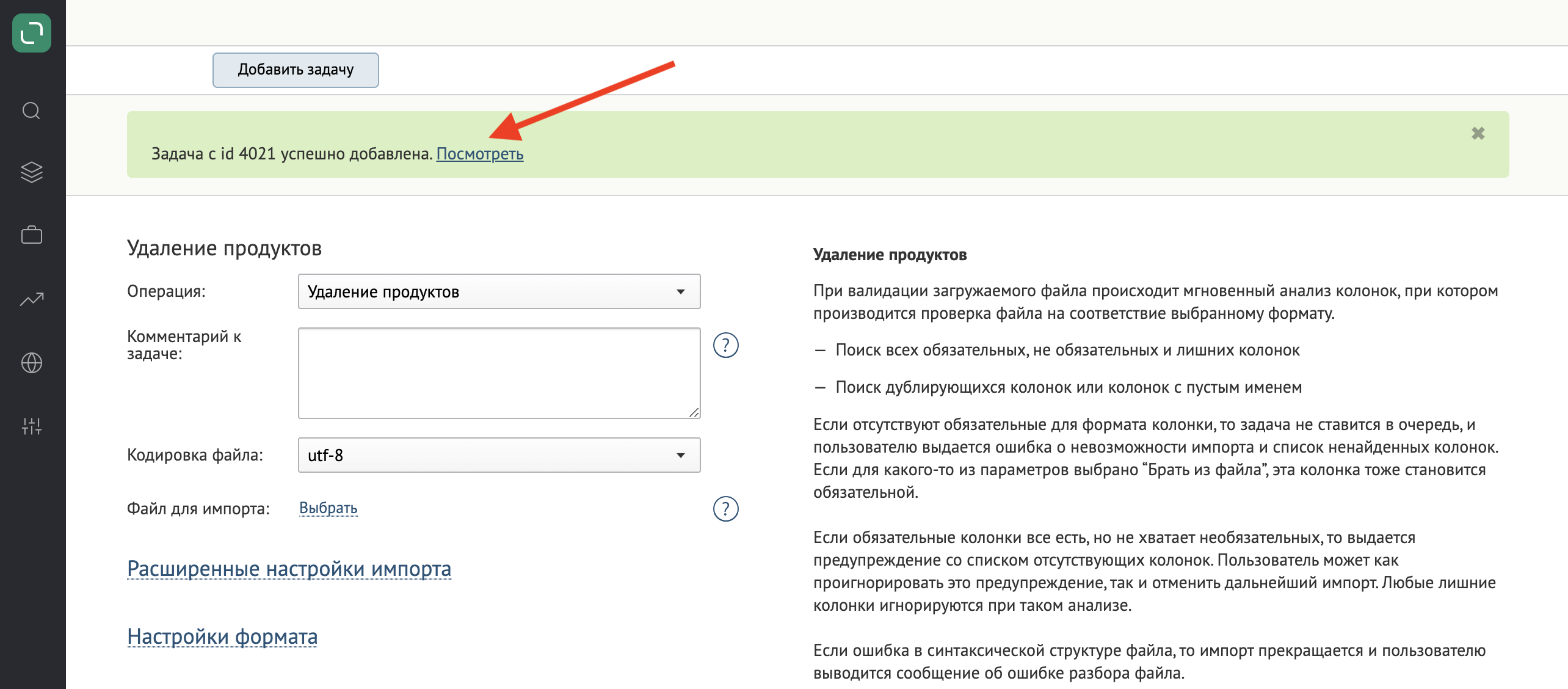Open the trending chart icon in sidebar

point(32,299)
